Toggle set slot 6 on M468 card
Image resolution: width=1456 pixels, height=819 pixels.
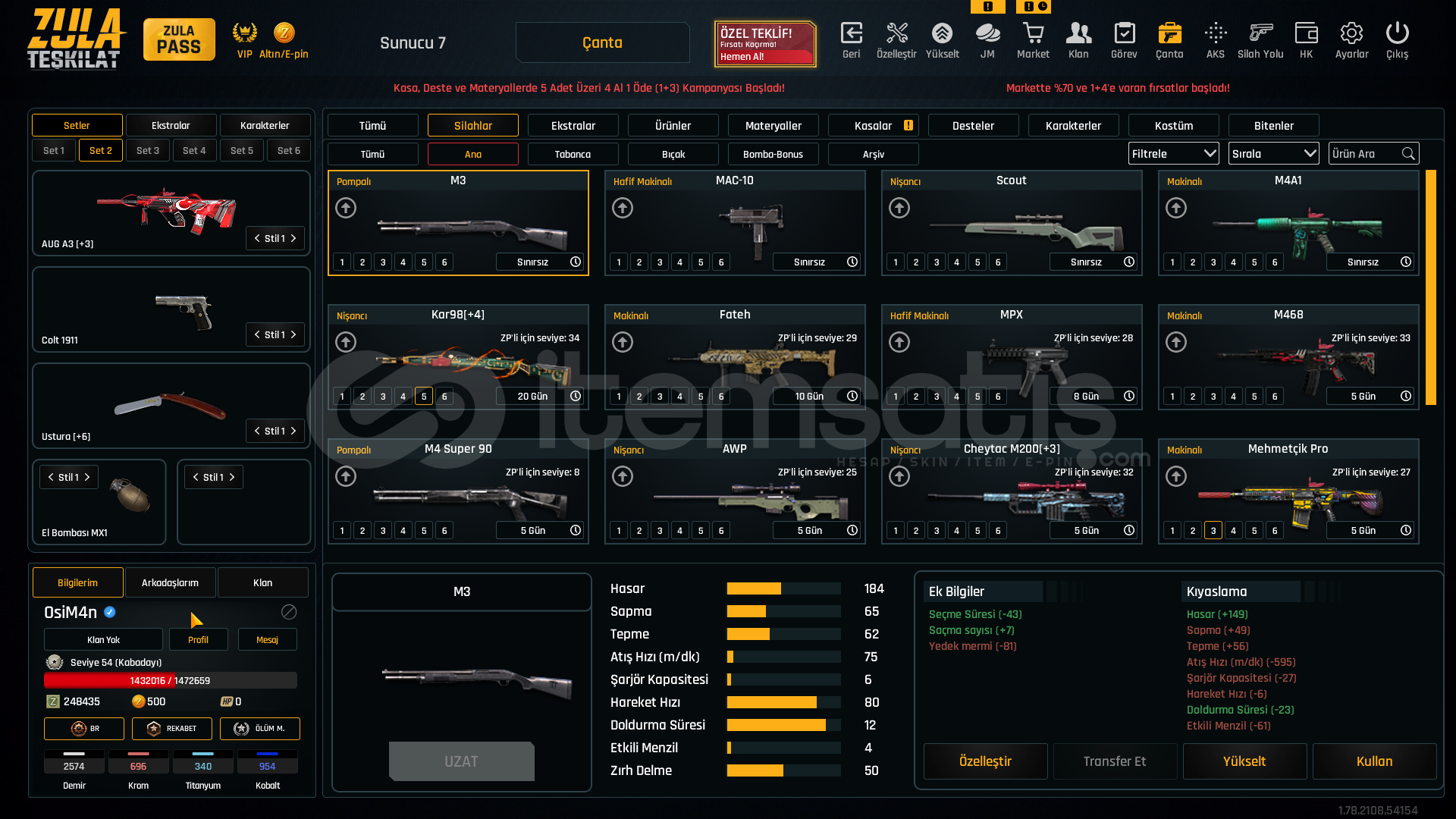1275,397
